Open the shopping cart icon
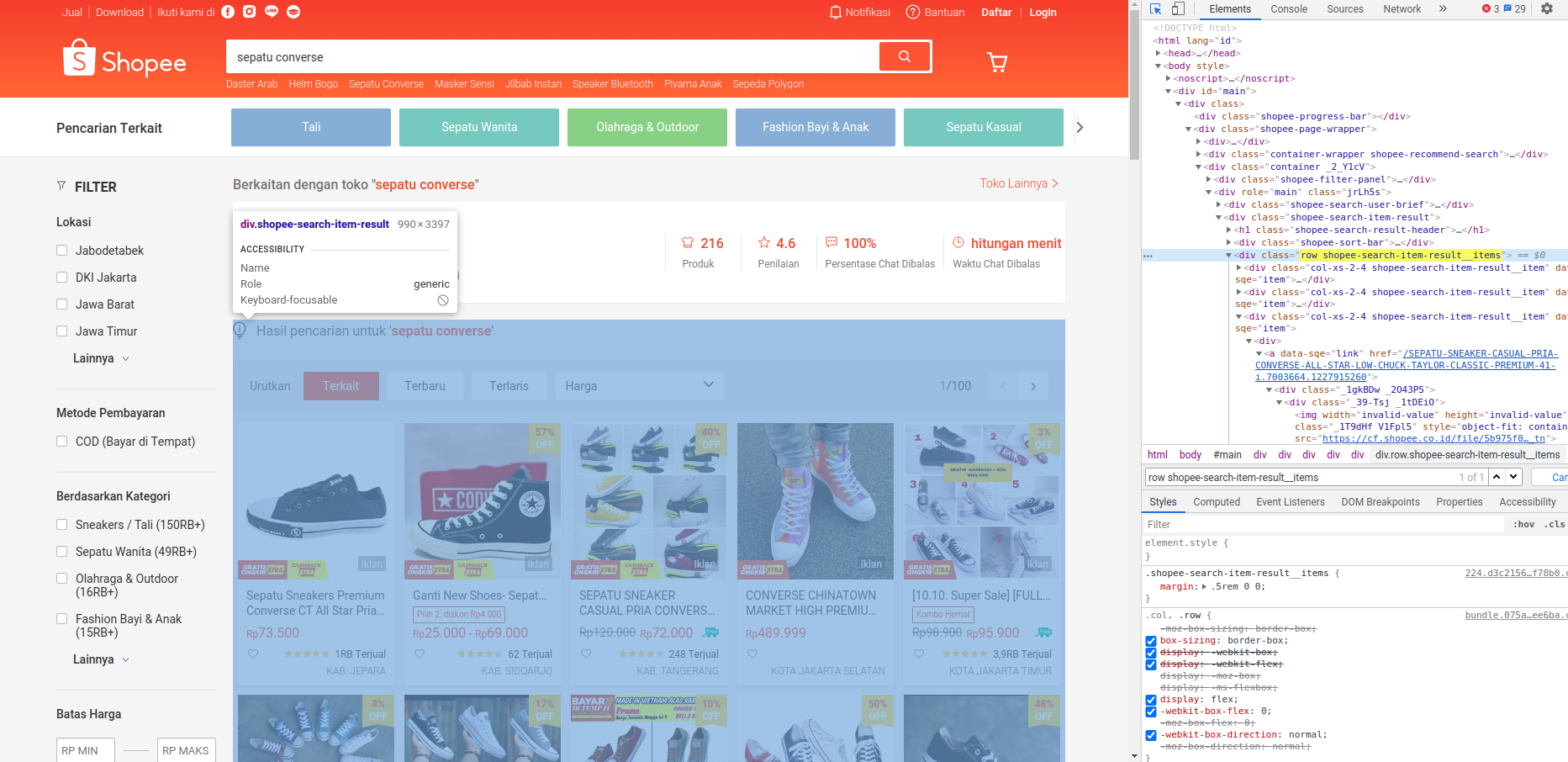Screen dimensions: 1568x762 [997, 62]
